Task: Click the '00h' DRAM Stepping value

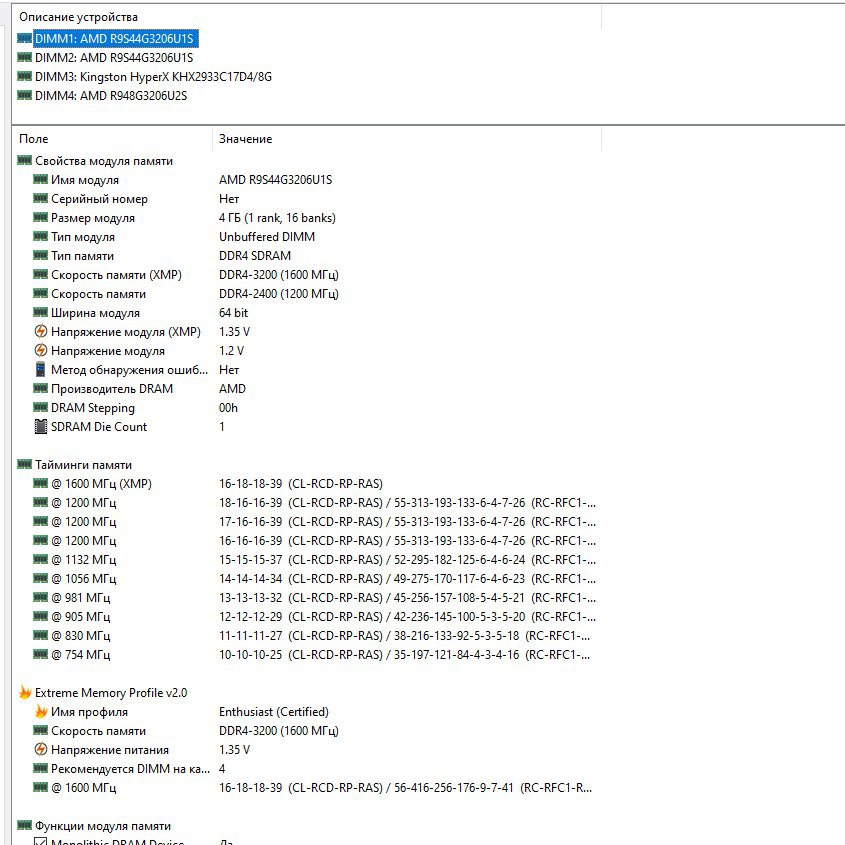Action: pyautogui.click(x=228, y=407)
